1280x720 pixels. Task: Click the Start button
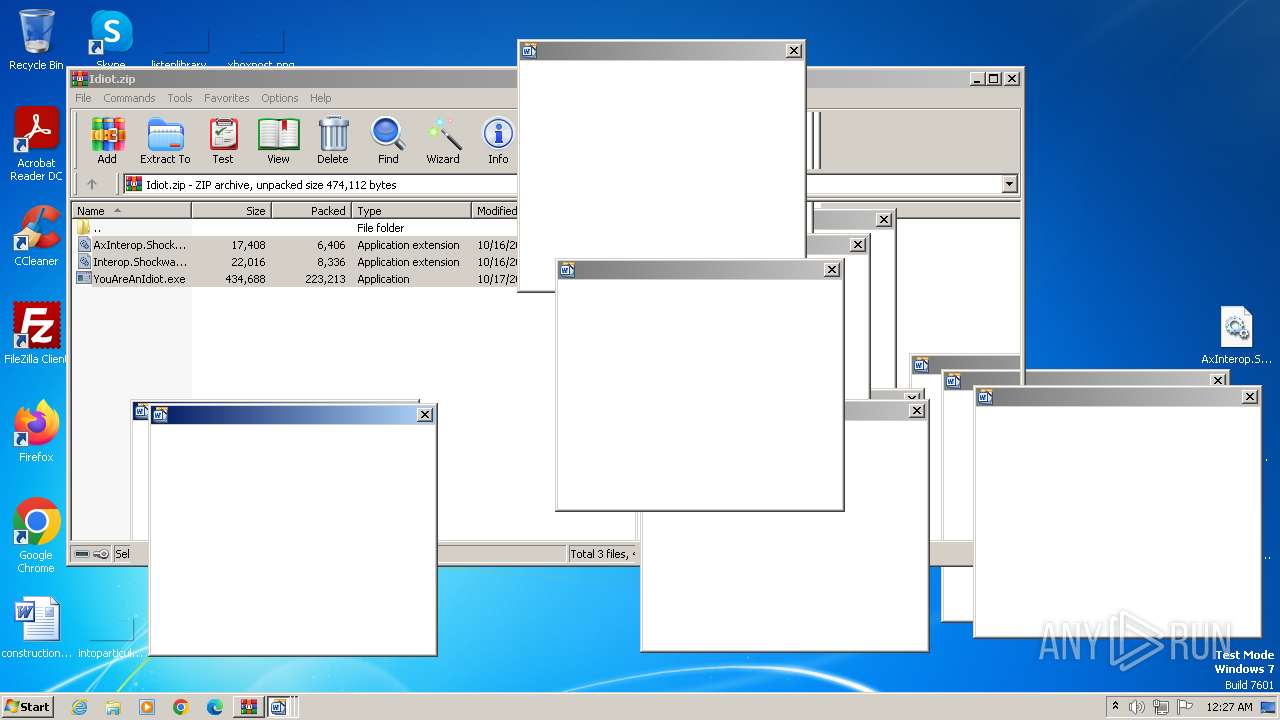[28, 707]
